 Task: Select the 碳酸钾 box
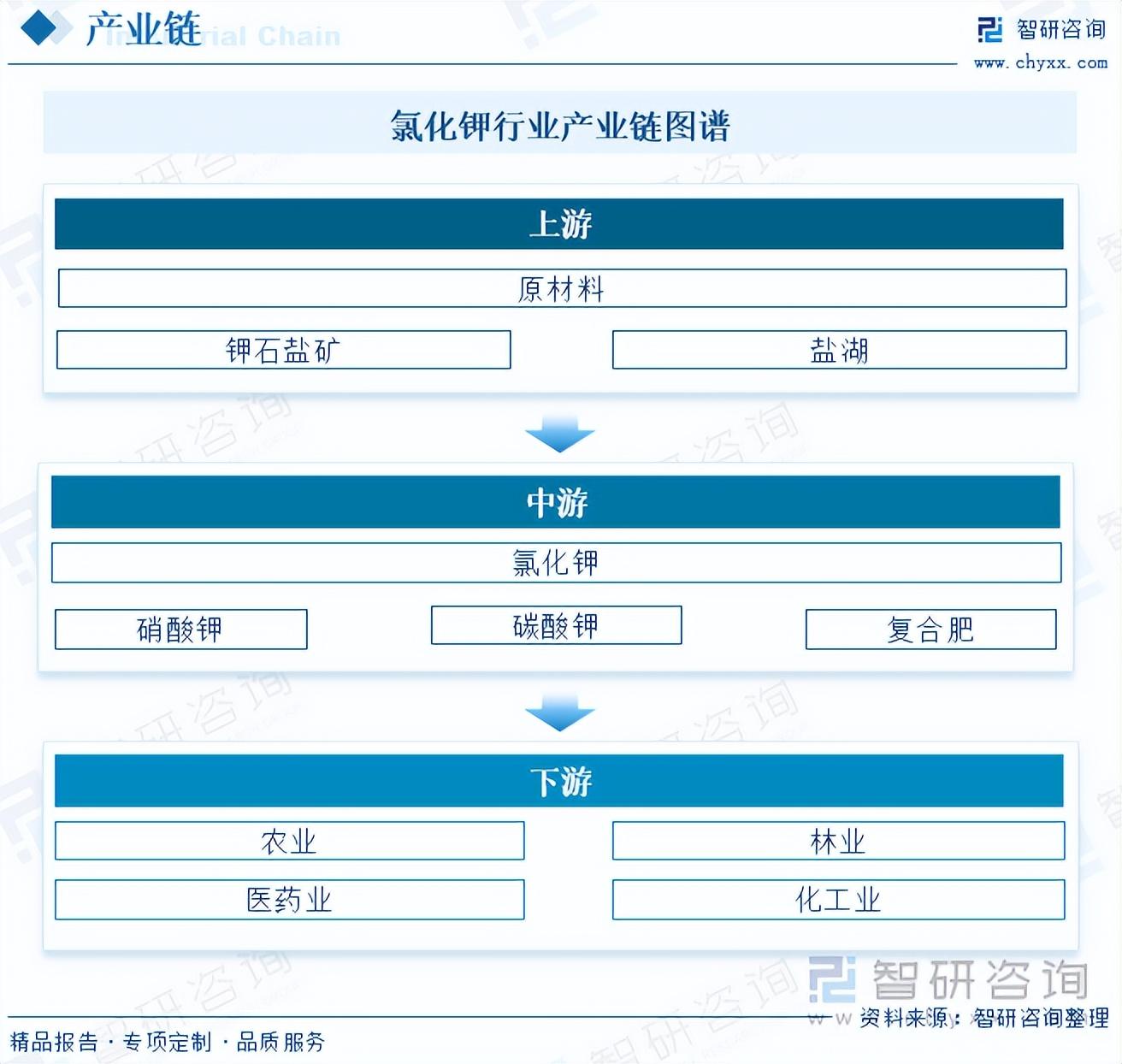point(556,625)
